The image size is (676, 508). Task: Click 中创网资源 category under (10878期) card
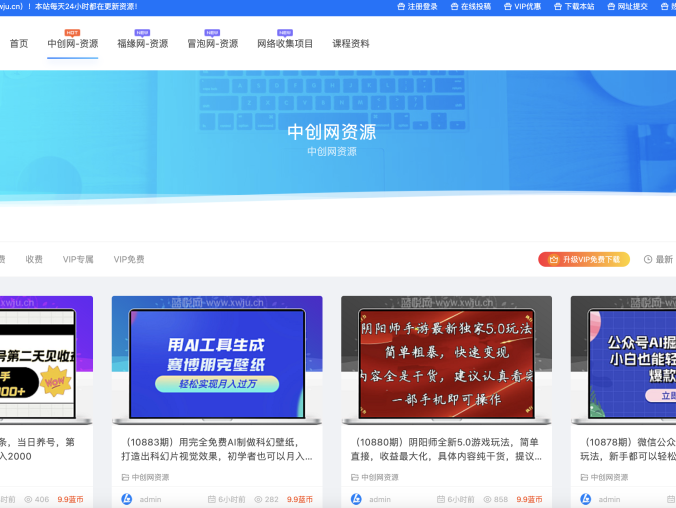click(609, 477)
